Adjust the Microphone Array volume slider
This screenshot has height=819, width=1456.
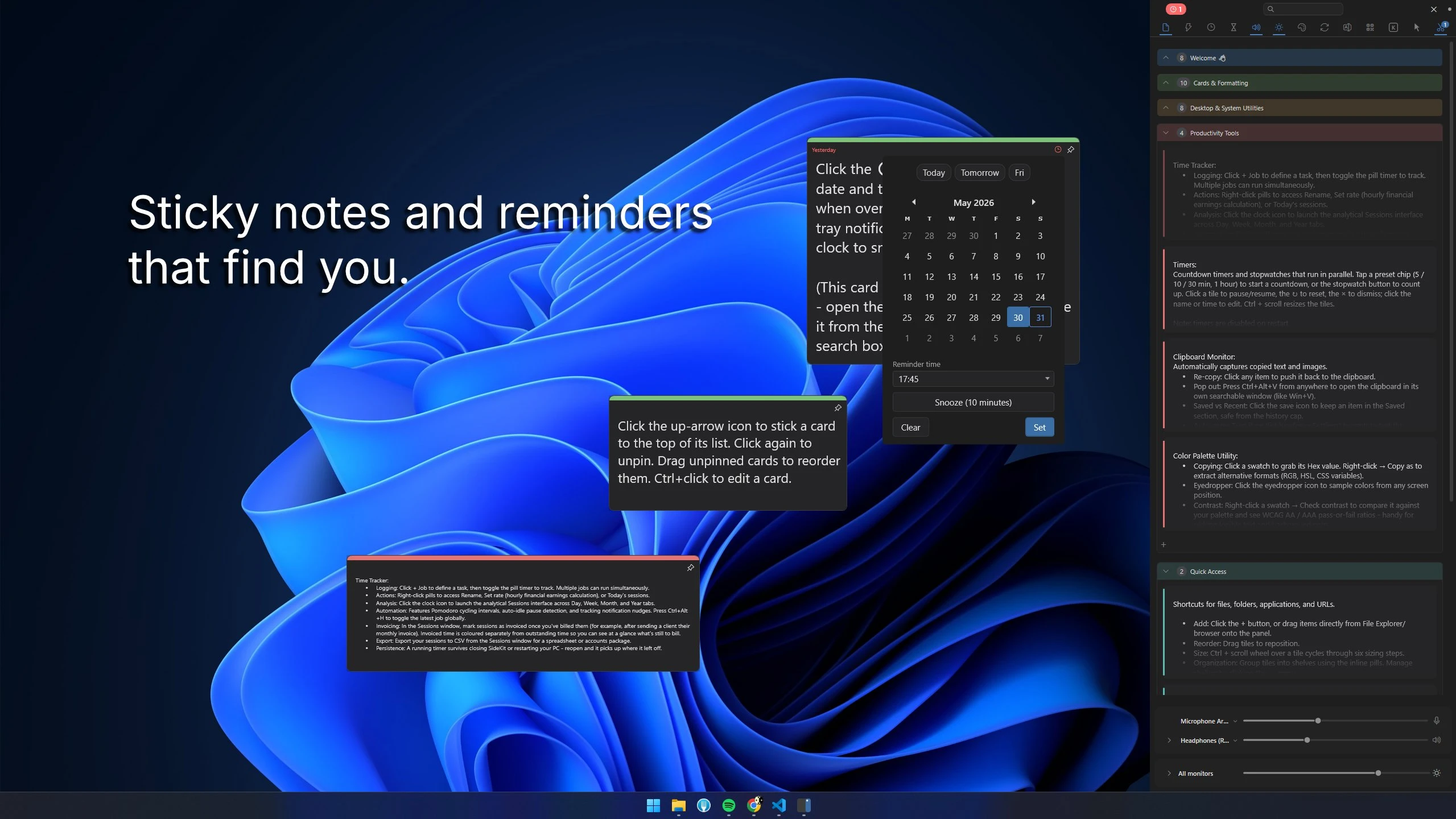[1335, 721]
